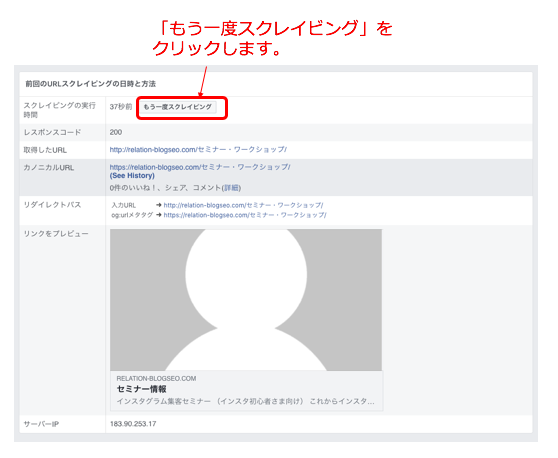Click the og:urlメタタグ label text
Viewport: 558px width, 458px height.
tap(132, 215)
